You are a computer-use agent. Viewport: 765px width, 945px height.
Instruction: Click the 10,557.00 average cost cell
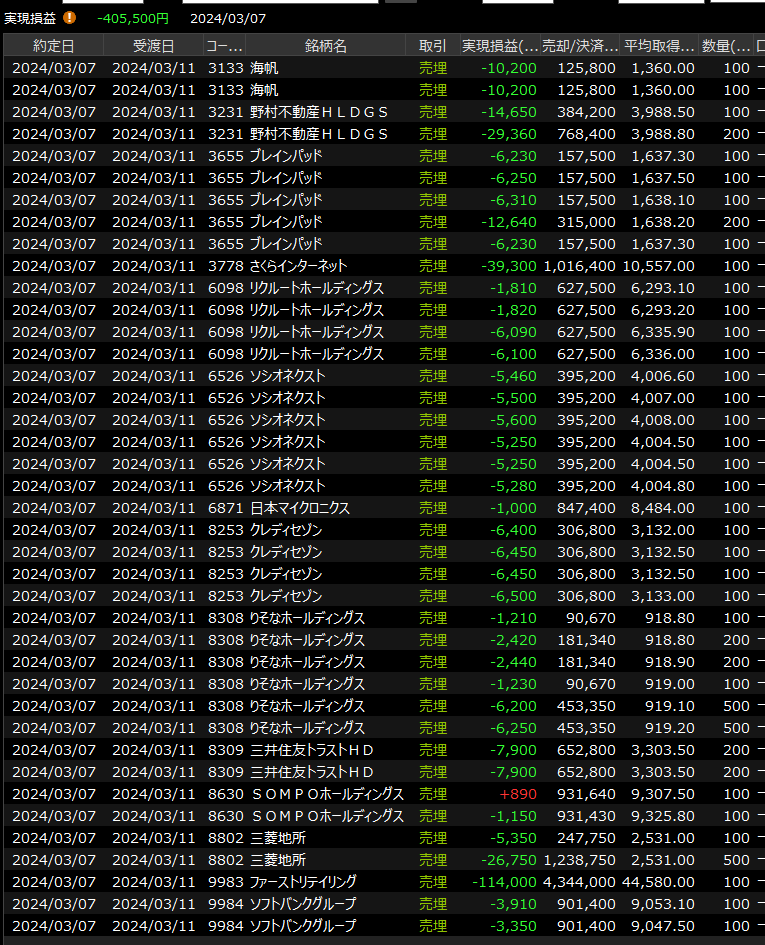(659, 266)
